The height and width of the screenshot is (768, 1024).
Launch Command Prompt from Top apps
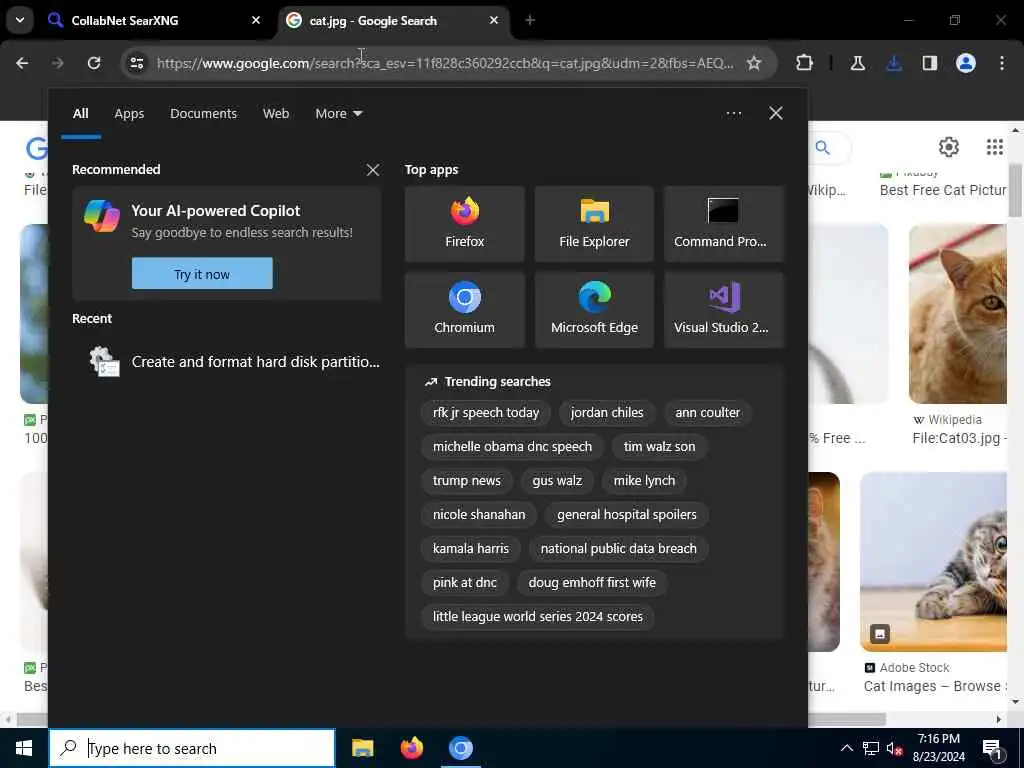click(723, 224)
